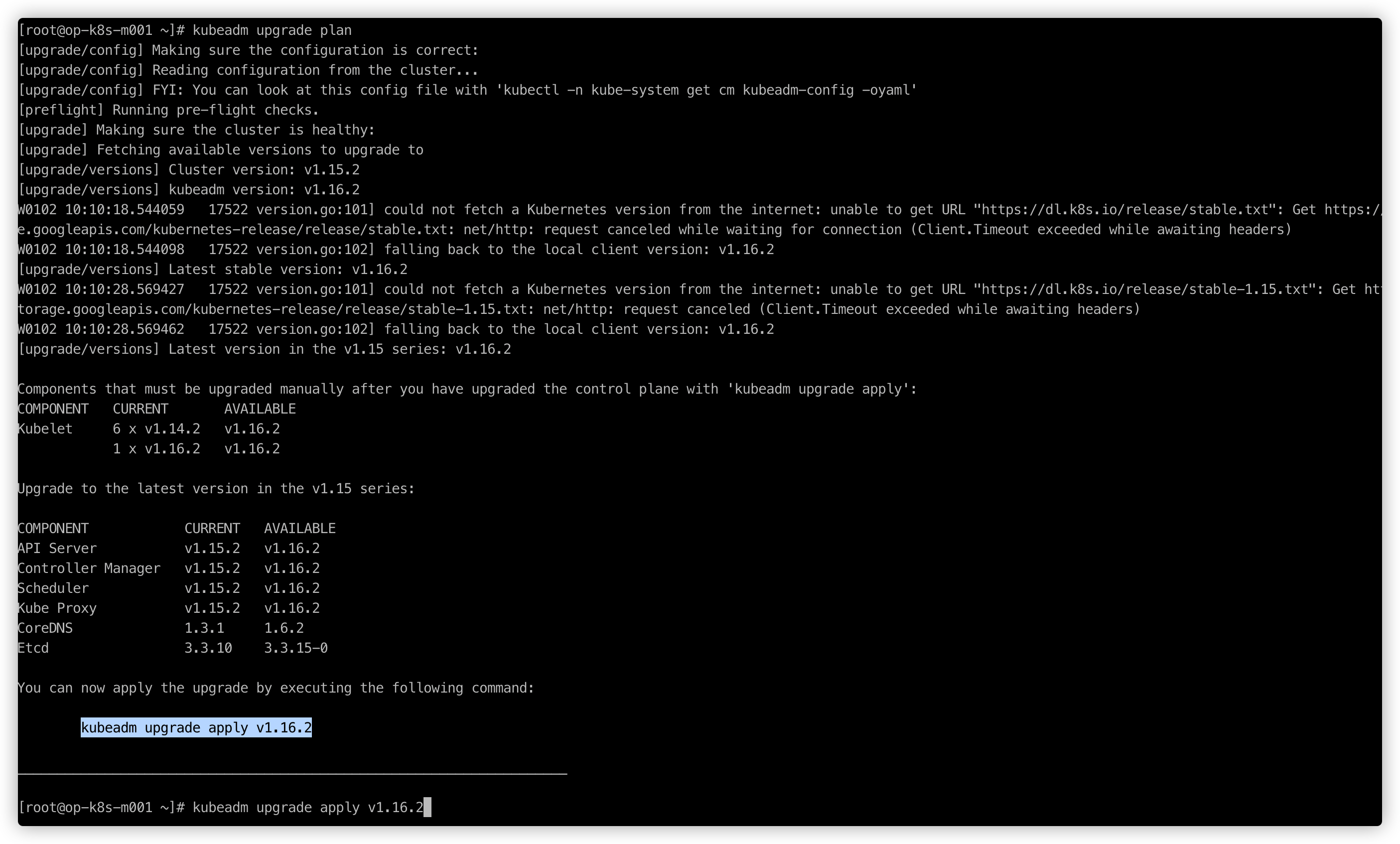Click the 'Controller Manager' row
Image resolution: width=1400 pixels, height=844 pixels.
pos(169,568)
